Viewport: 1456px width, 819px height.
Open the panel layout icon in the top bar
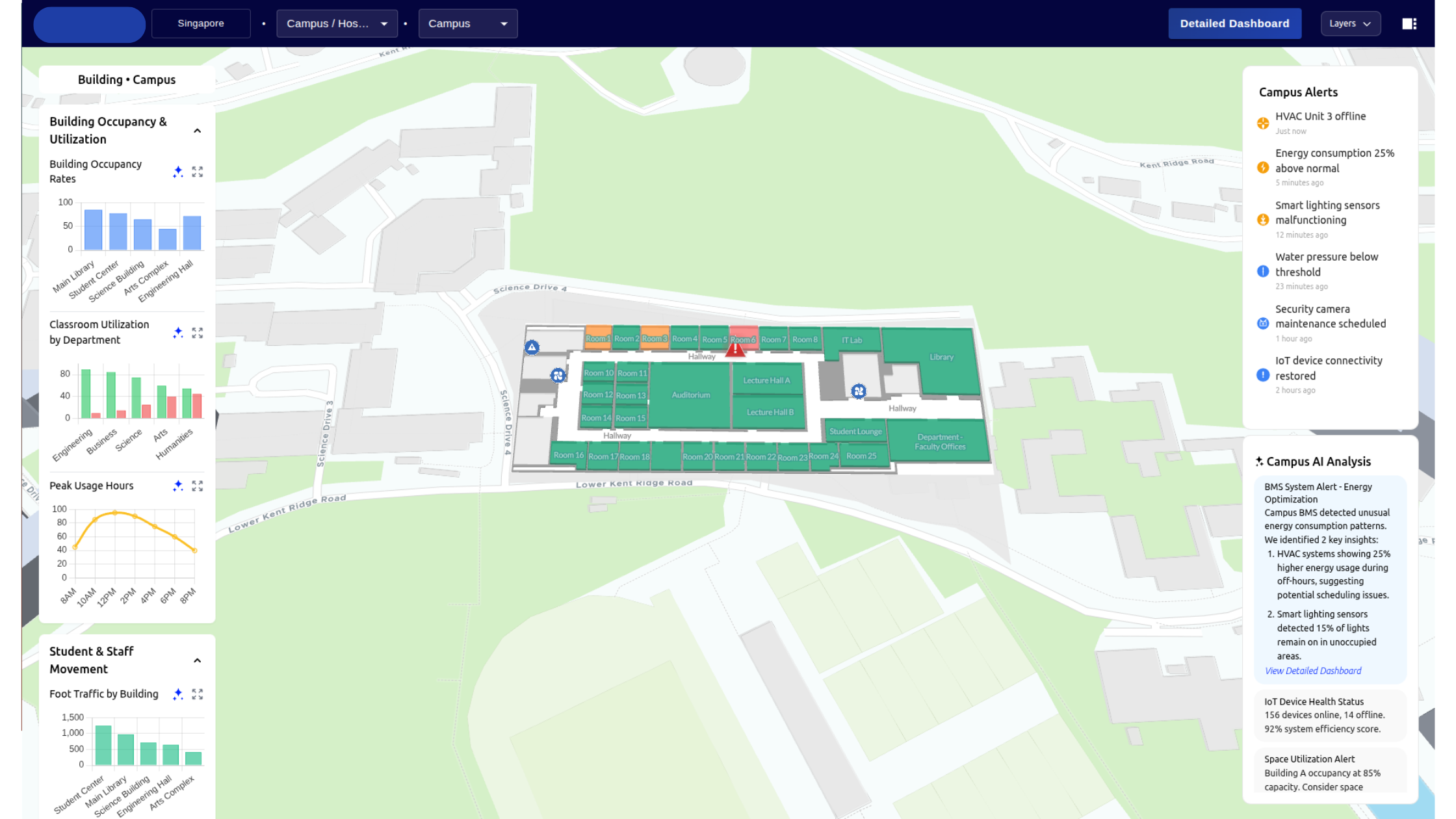pos(1409,23)
